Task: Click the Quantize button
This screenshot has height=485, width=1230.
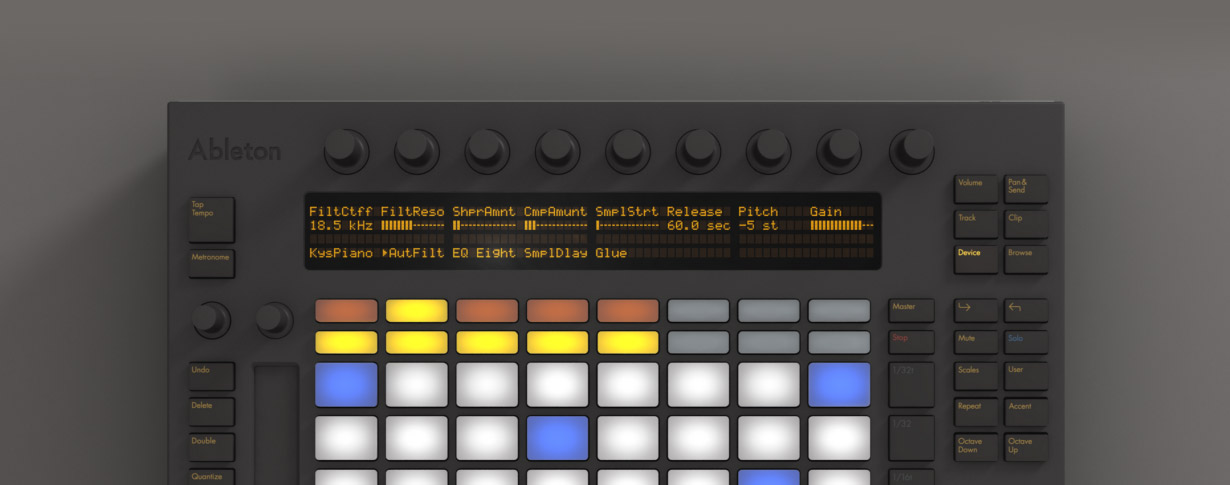Action: [x=211, y=477]
